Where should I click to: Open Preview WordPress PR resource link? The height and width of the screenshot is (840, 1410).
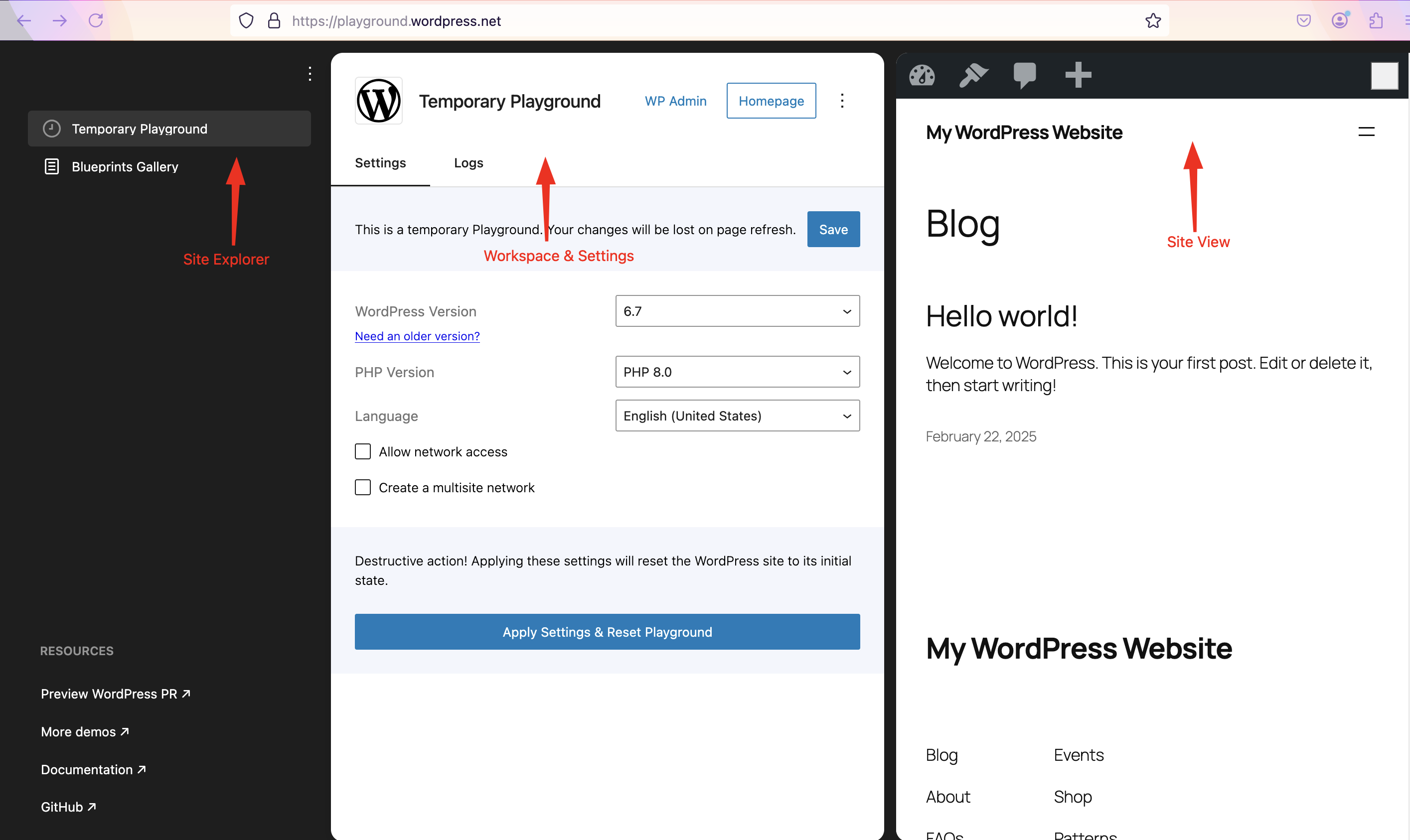116,694
